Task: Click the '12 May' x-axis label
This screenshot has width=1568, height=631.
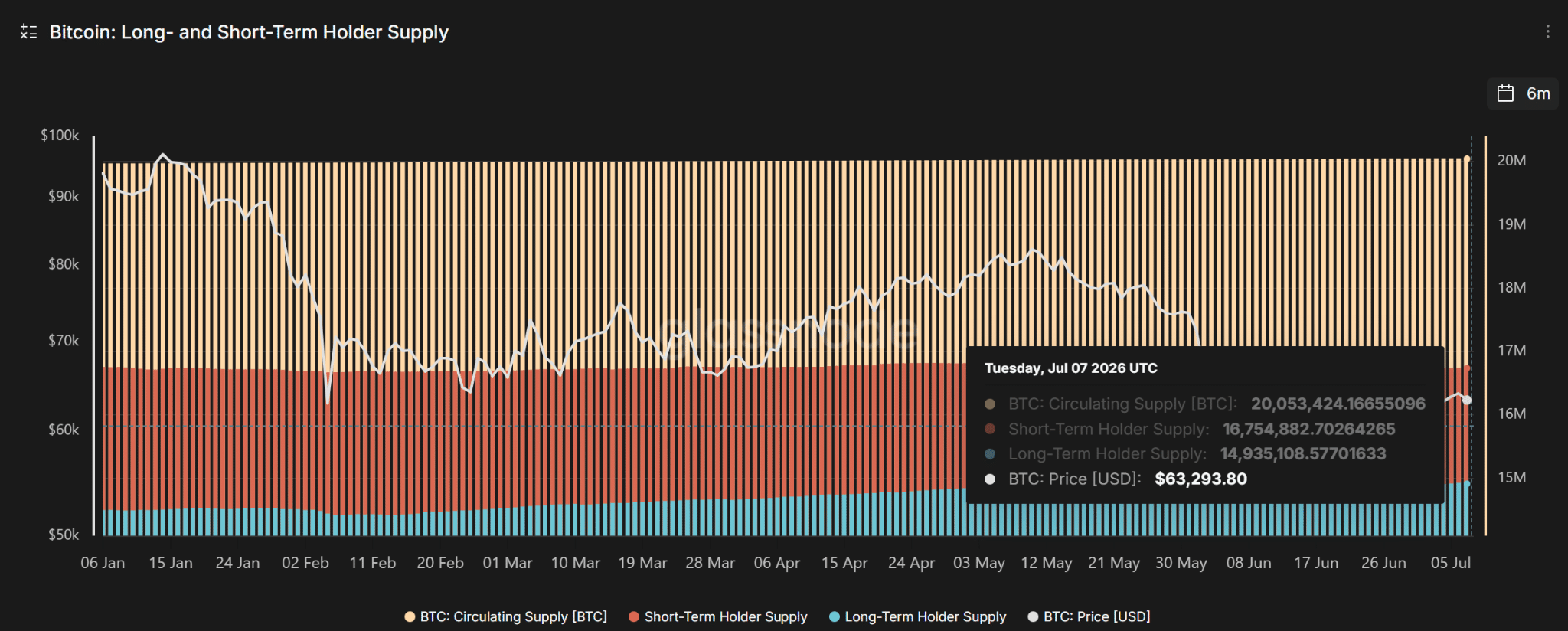Action: coord(1047,563)
